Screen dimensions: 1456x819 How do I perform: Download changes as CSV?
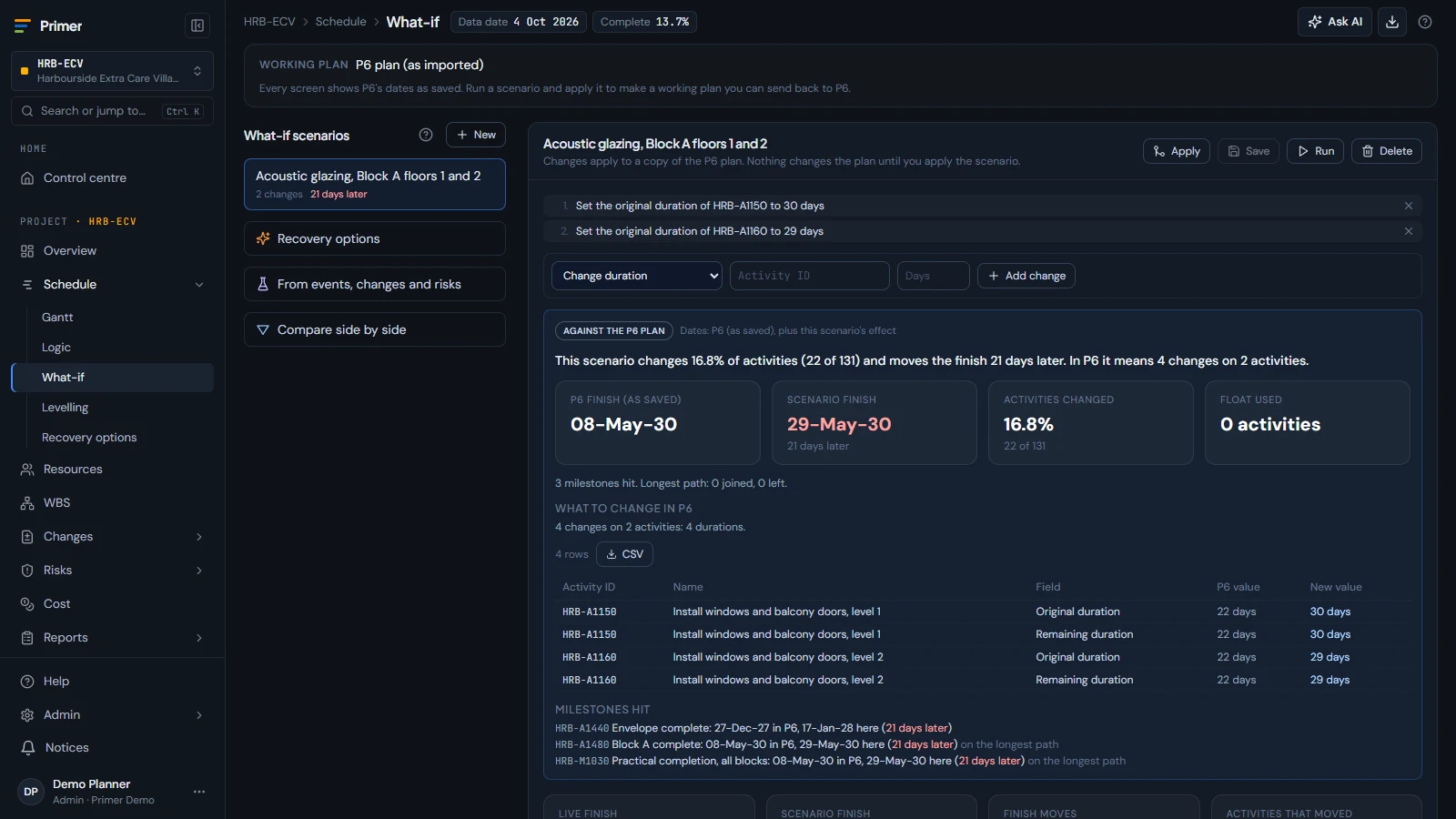625,554
